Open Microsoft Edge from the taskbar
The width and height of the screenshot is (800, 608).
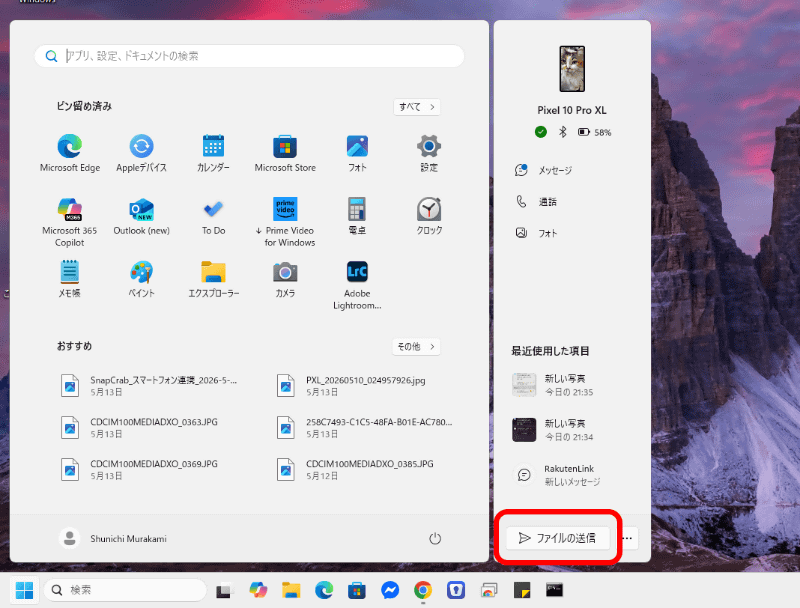[324, 590]
